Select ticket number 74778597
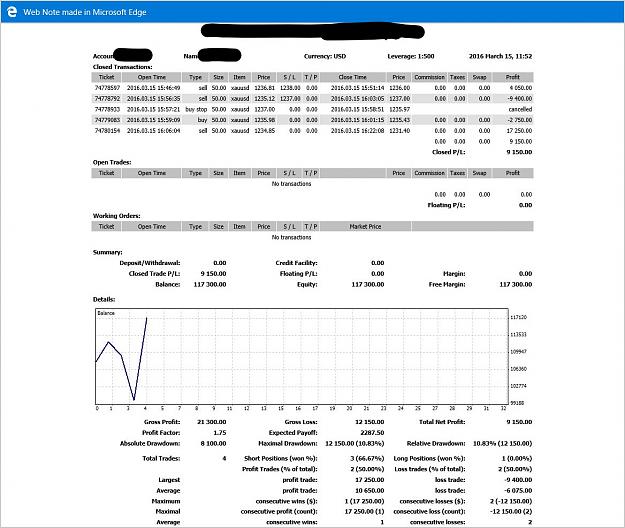 107,88
